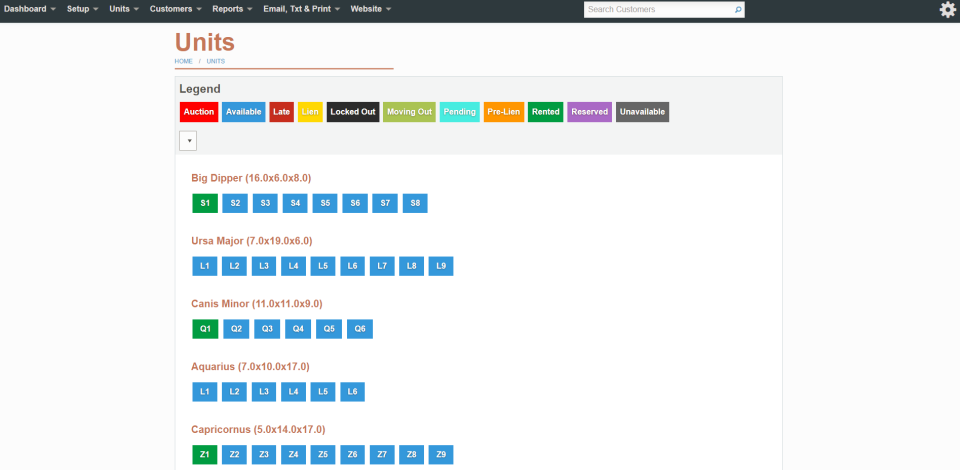Open unit L6 in Aquarius
Viewport: 960px width, 470px height.
pos(353,392)
